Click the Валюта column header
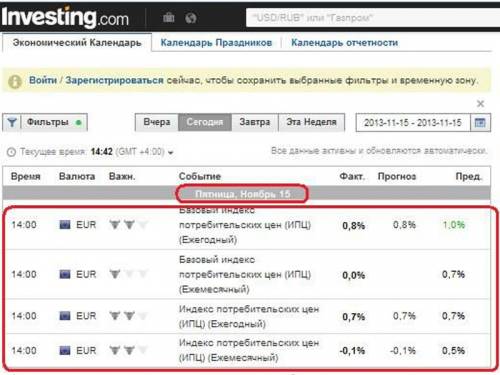The height and width of the screenshot is (375, 500). point(77,176)
